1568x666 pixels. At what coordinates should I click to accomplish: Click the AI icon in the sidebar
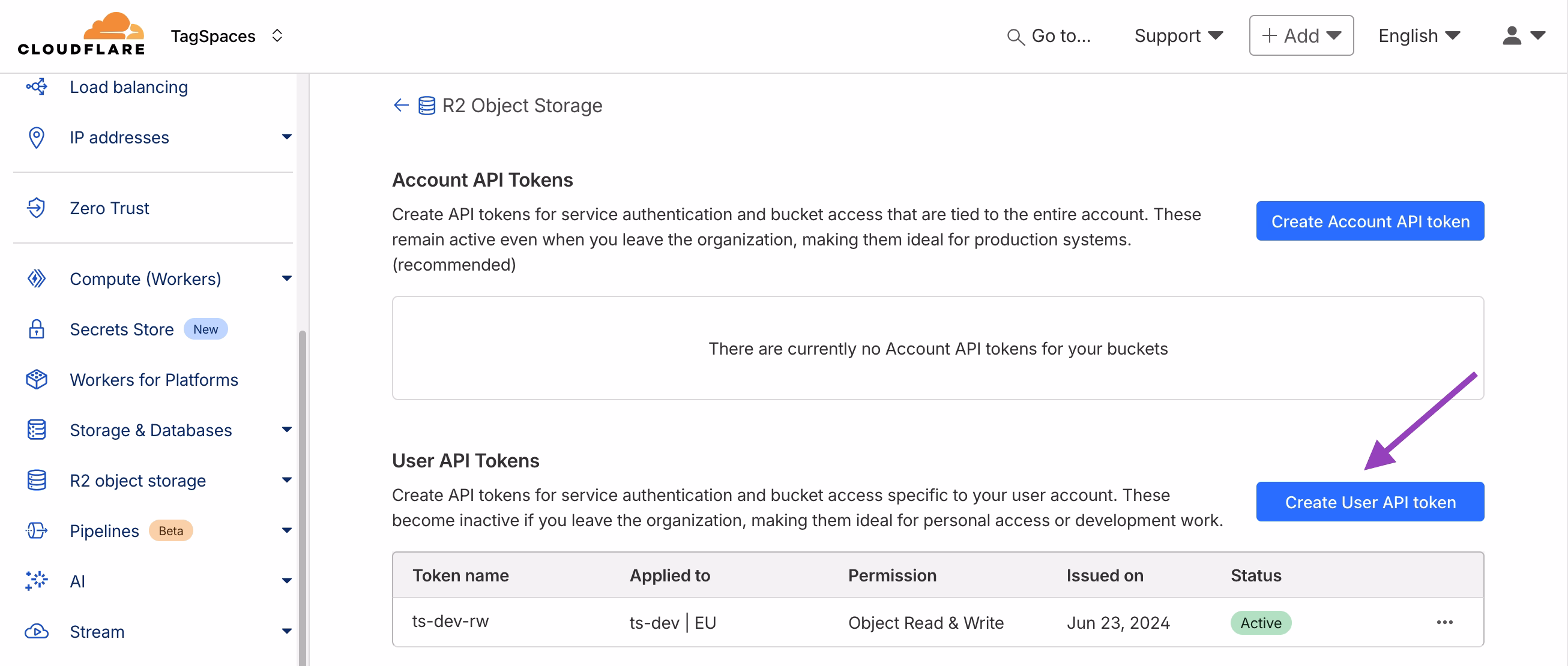[x=37, y=581]
